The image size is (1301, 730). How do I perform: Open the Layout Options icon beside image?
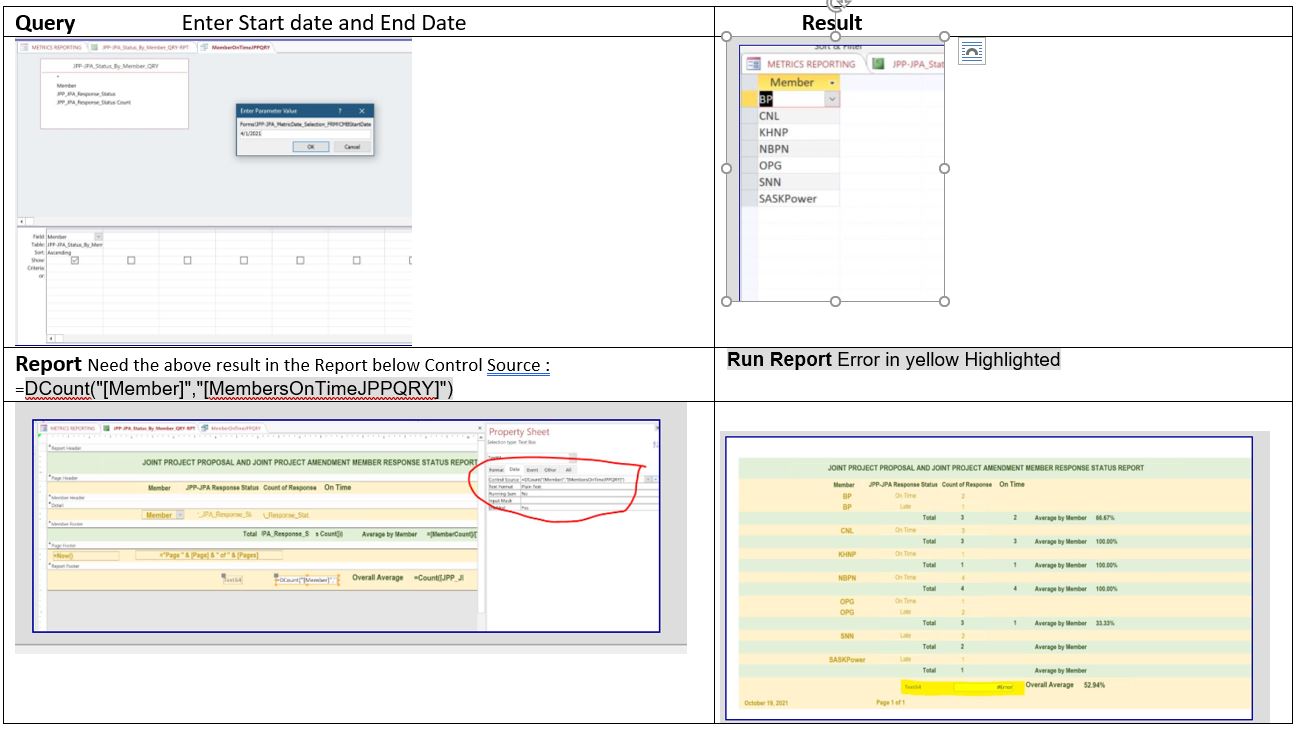tap(971, 51)
